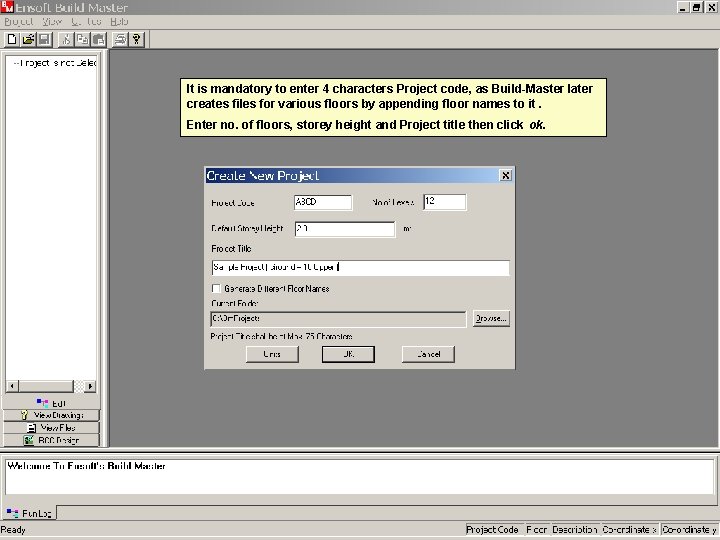Click the 'Co-ordinate y' status bar cell
720x540 pixels.
click(689, 529)
